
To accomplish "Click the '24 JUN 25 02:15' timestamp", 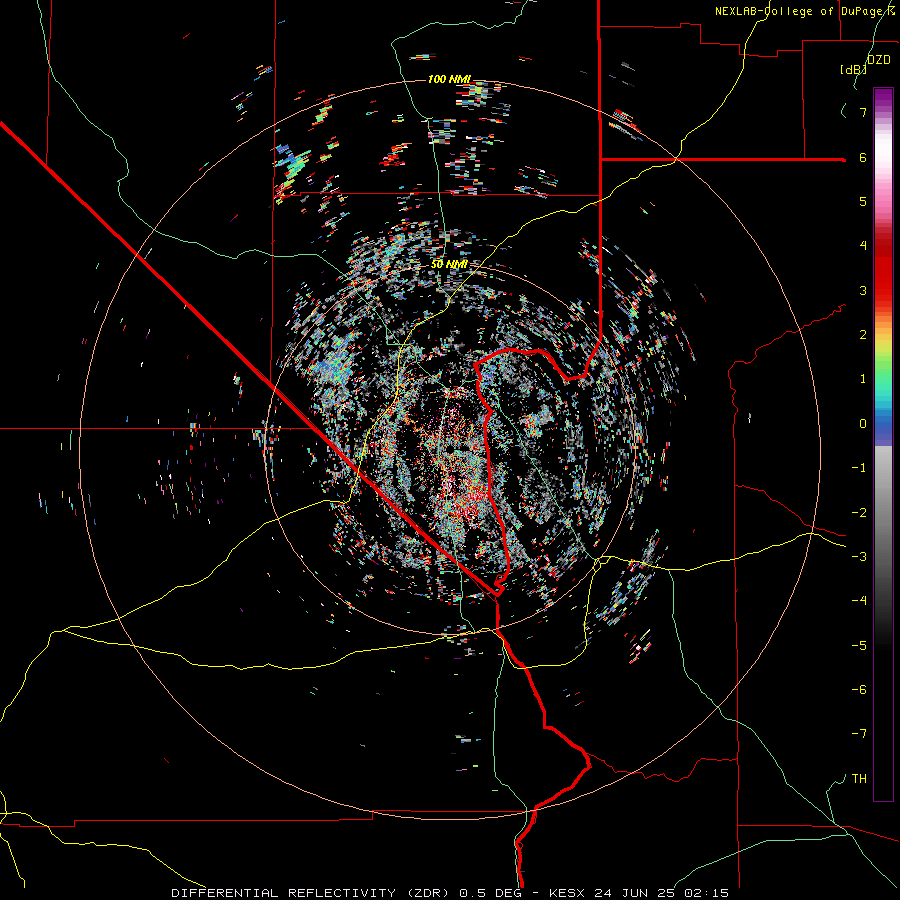I will click(662, 893).
